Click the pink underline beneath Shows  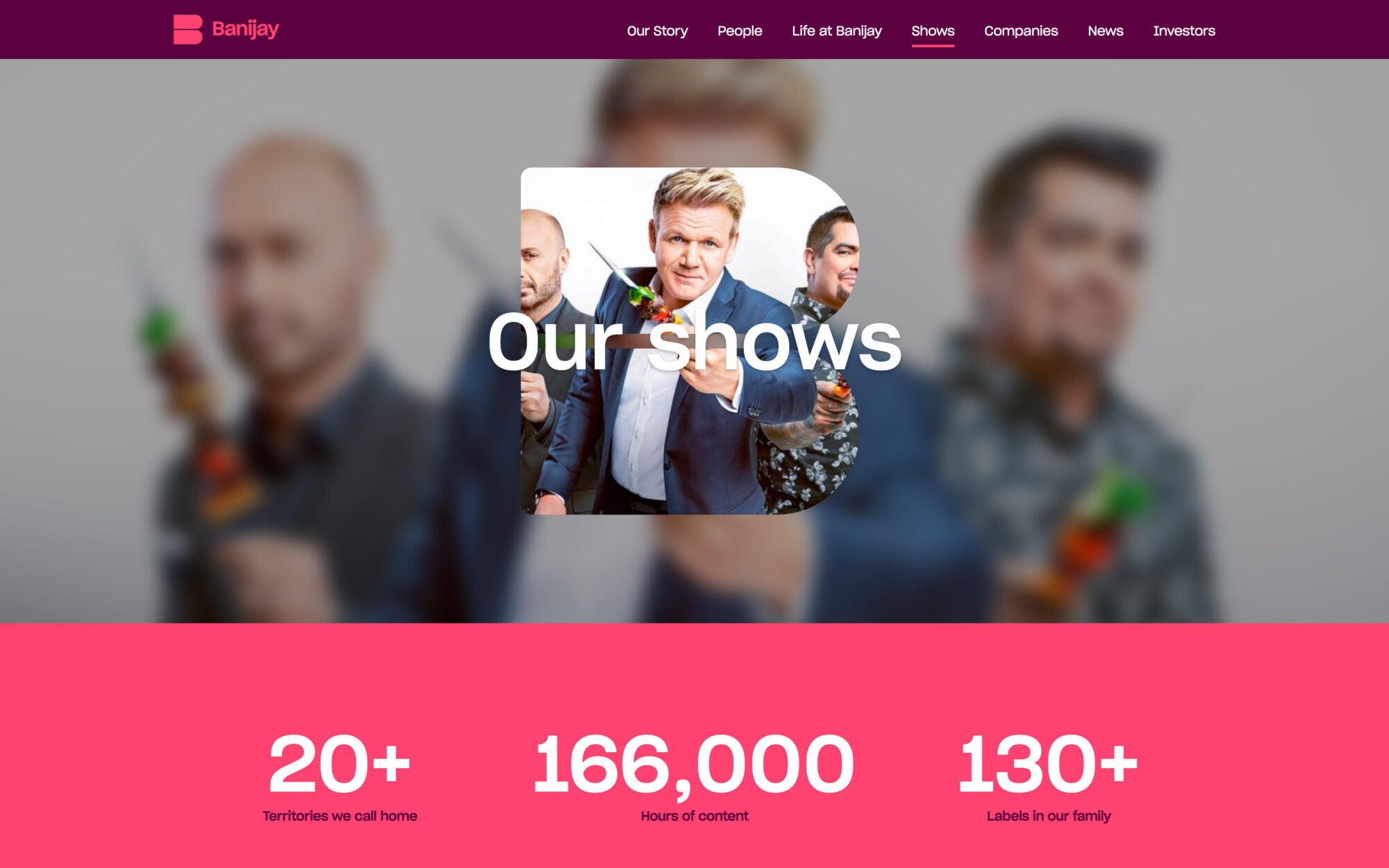pyautogui.click(x=933, y=46)
